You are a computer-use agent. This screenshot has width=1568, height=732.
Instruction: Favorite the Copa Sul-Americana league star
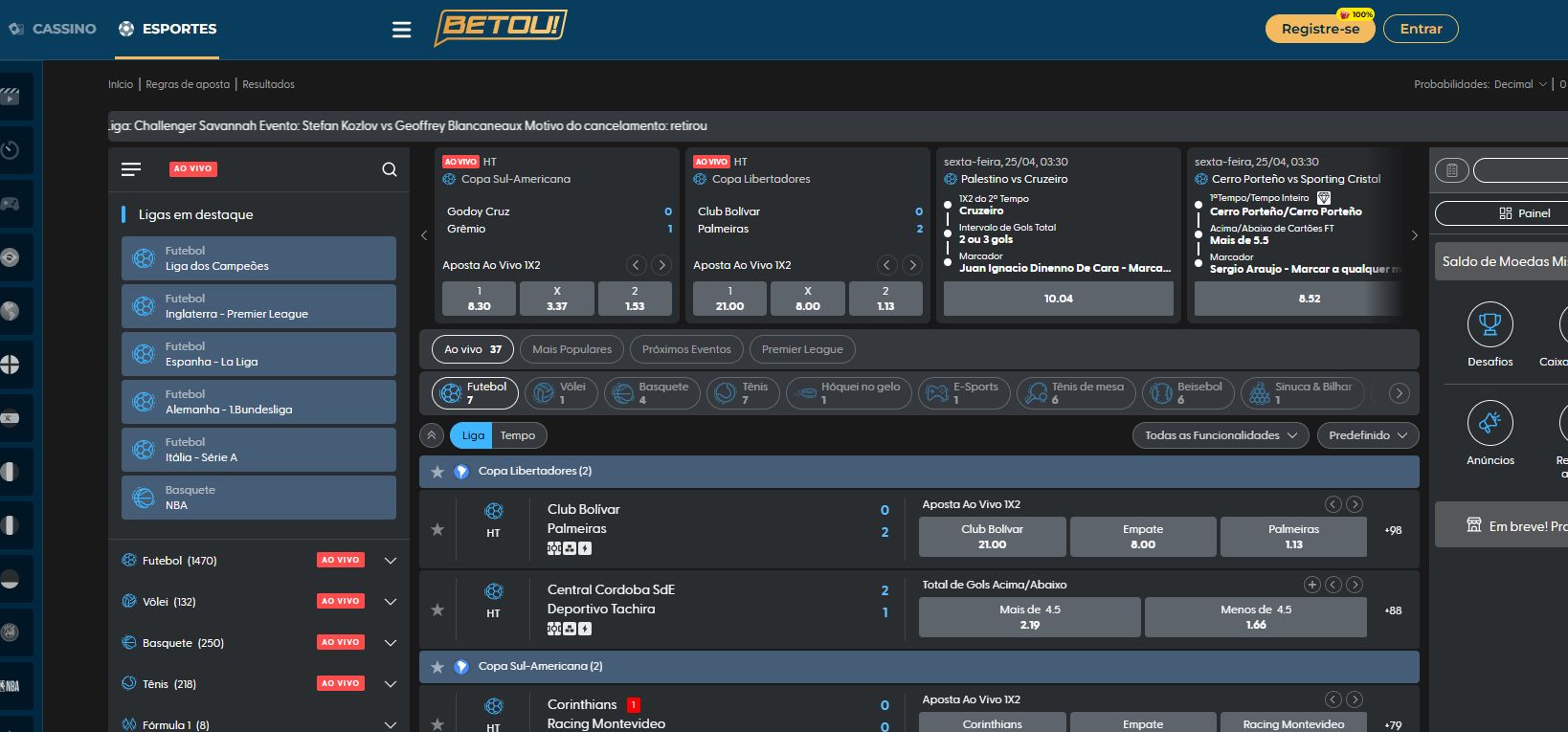pyautogui.click(x=437, y=667)
